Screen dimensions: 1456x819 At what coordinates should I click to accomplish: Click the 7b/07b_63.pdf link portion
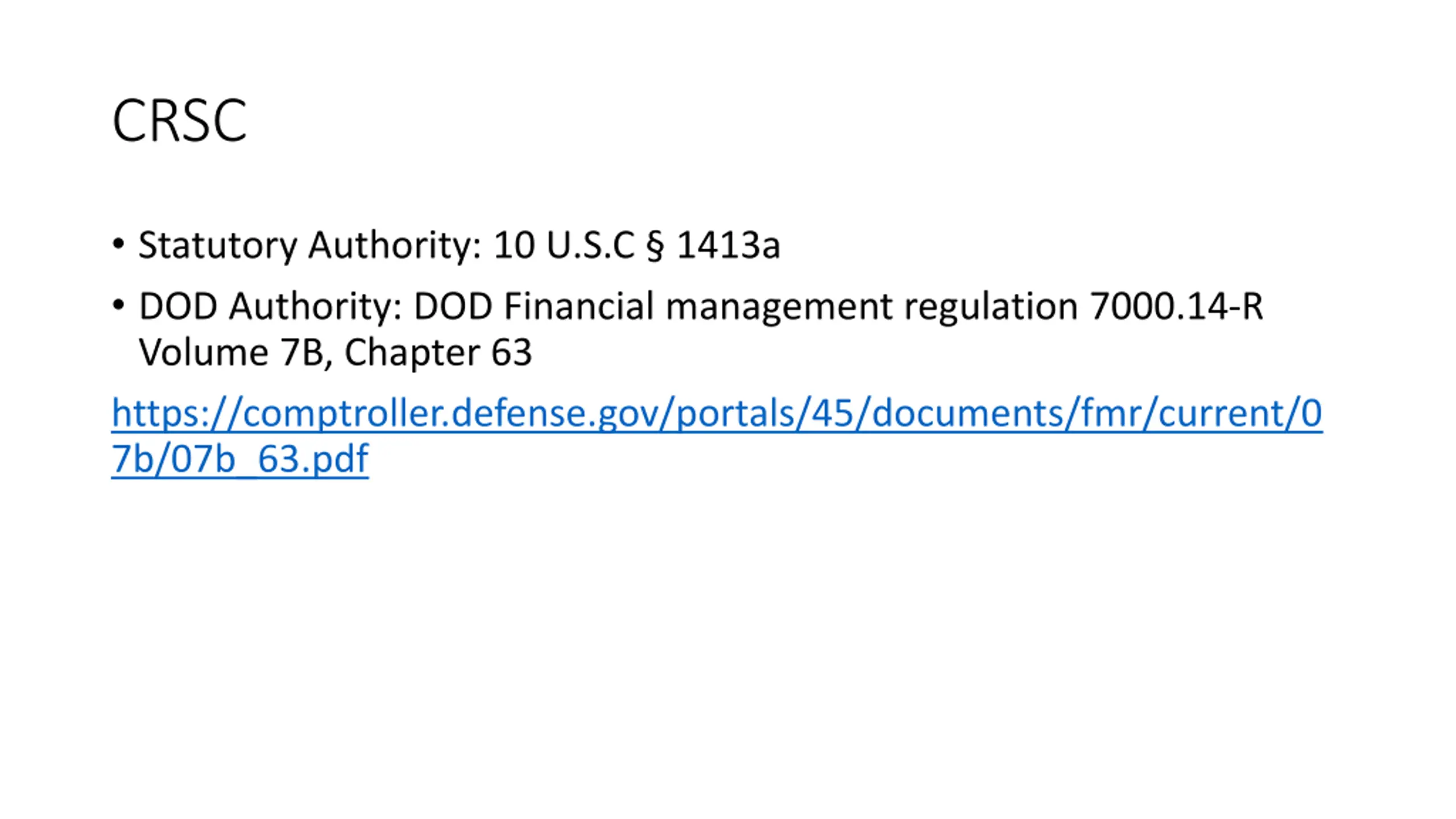[x=240, y=459]
